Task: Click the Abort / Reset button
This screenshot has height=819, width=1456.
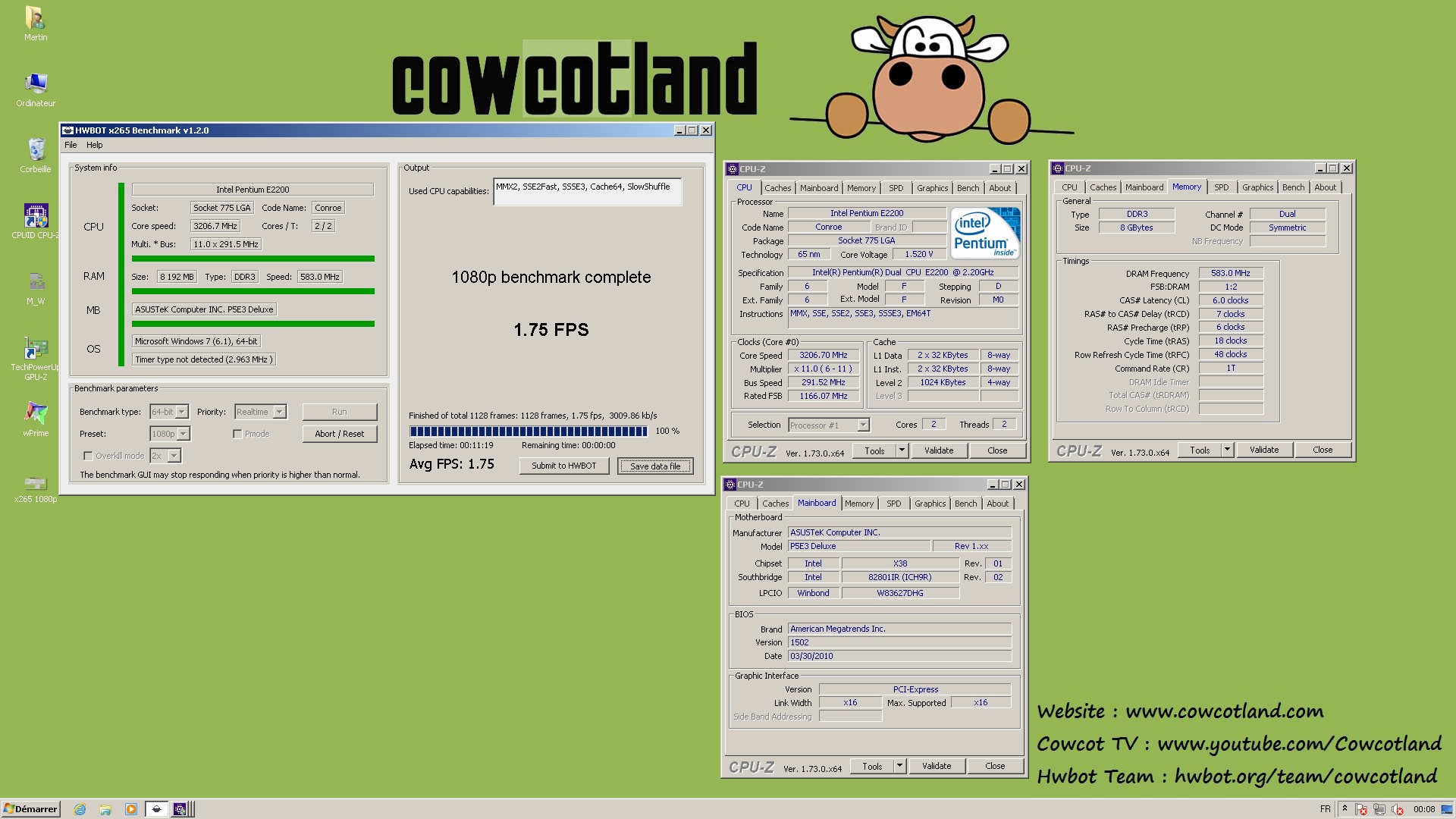Action: pos(339,434)
